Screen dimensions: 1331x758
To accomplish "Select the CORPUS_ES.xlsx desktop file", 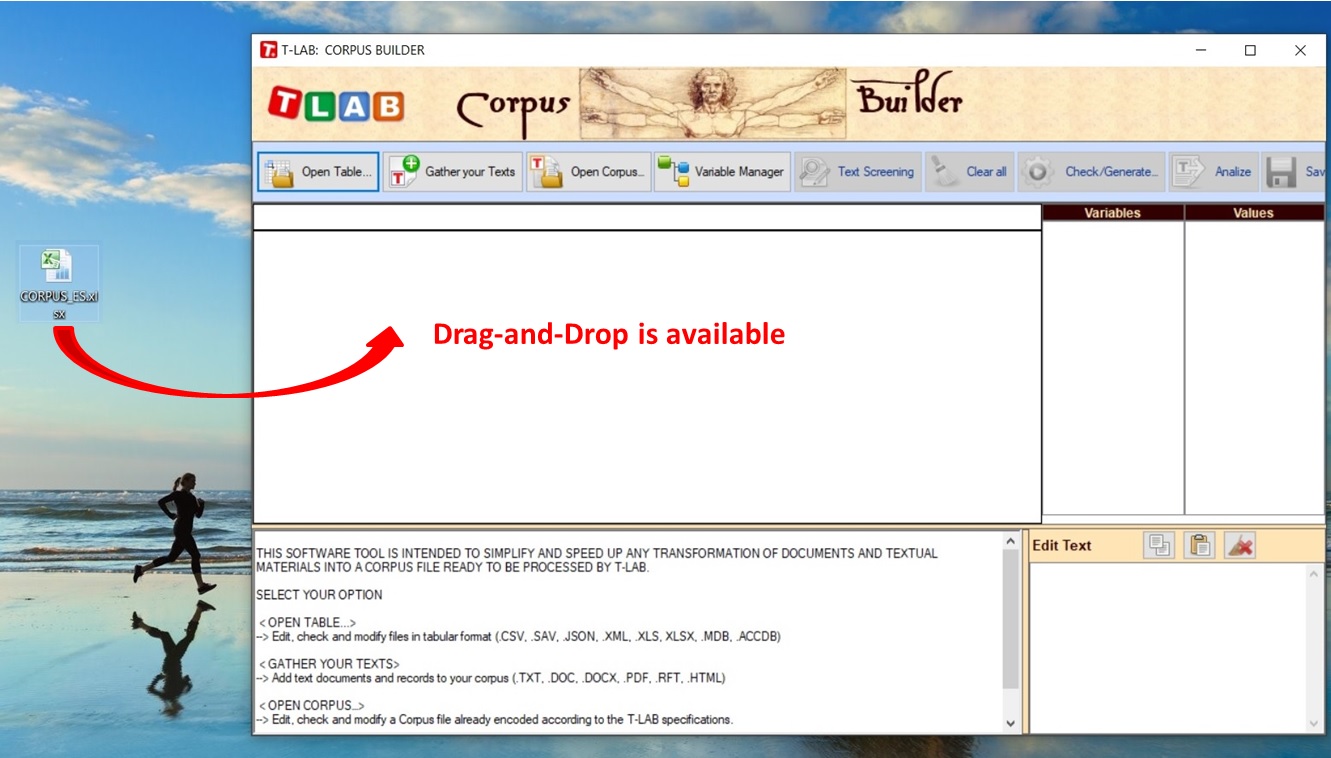I will 59,284.
